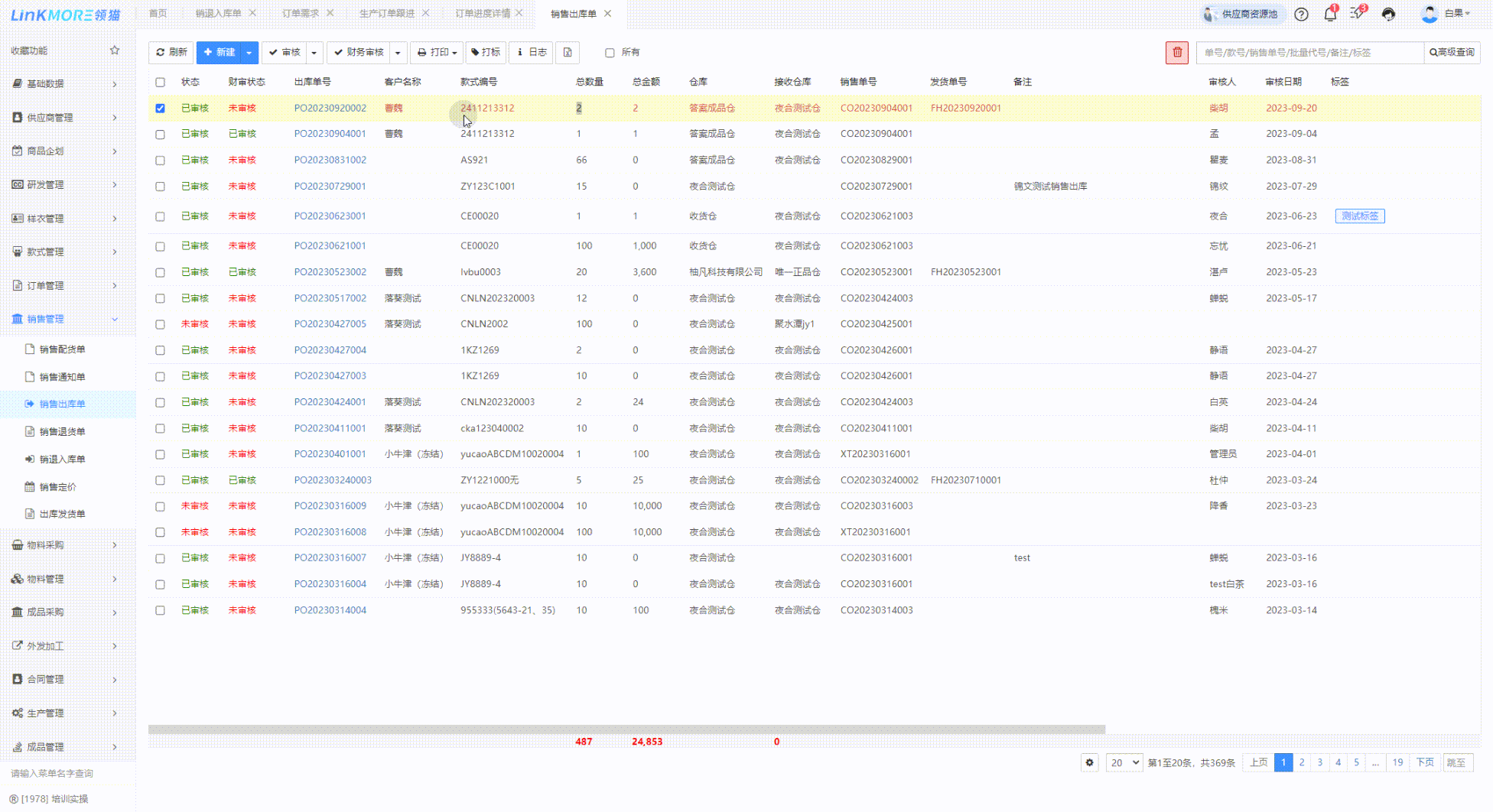The width and height of the screenshot is (1493, 812).
Task: Click the 高级查询 advanced search button
Action: (x=1452, y=53)
